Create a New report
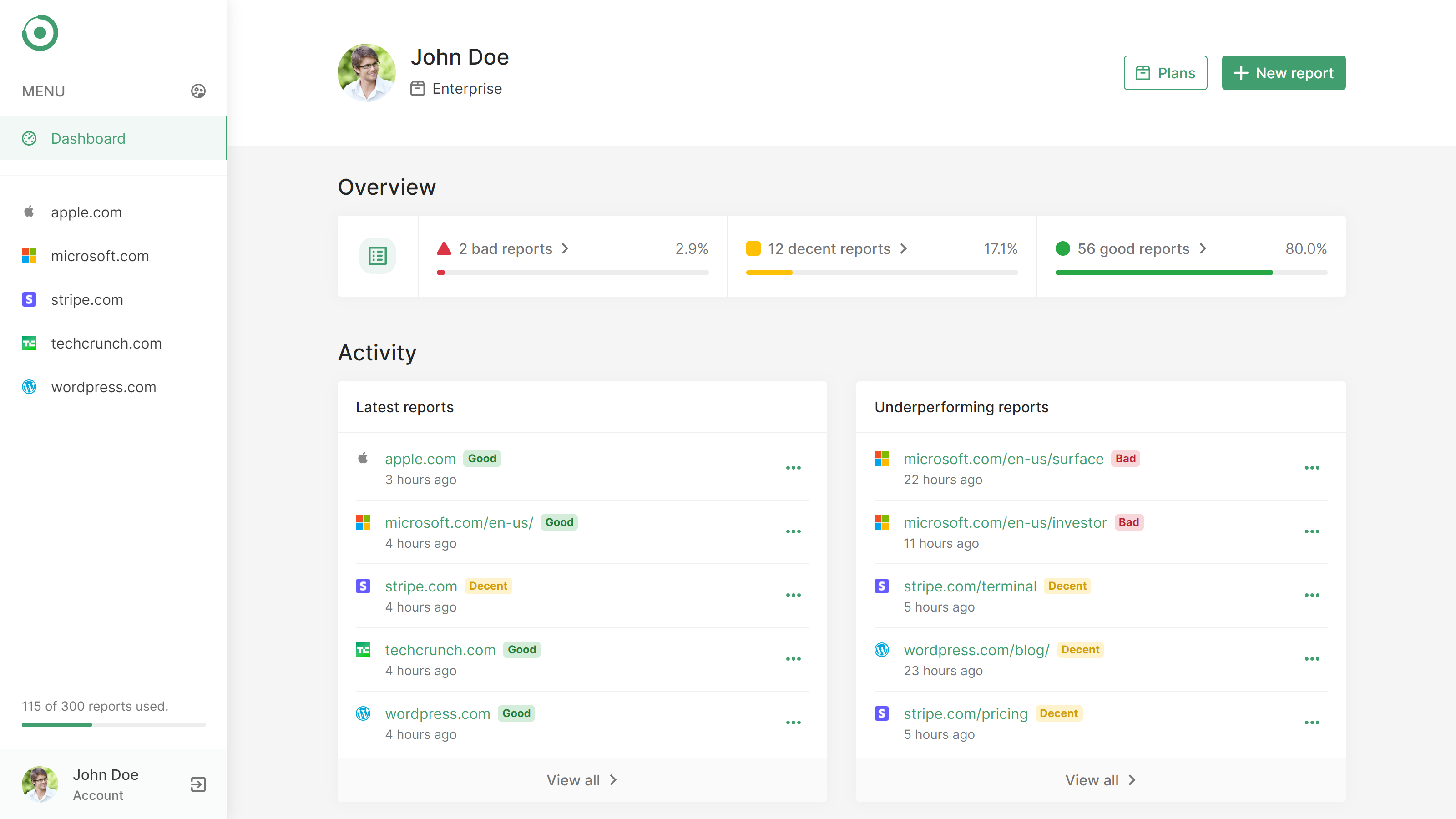 point(1283,72)
